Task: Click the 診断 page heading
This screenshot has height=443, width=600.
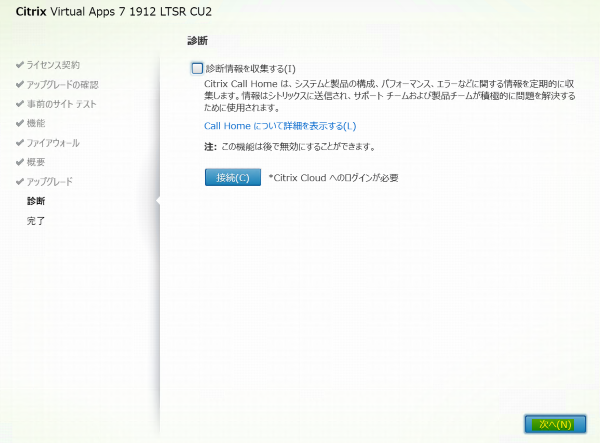Action: point(197,41)
